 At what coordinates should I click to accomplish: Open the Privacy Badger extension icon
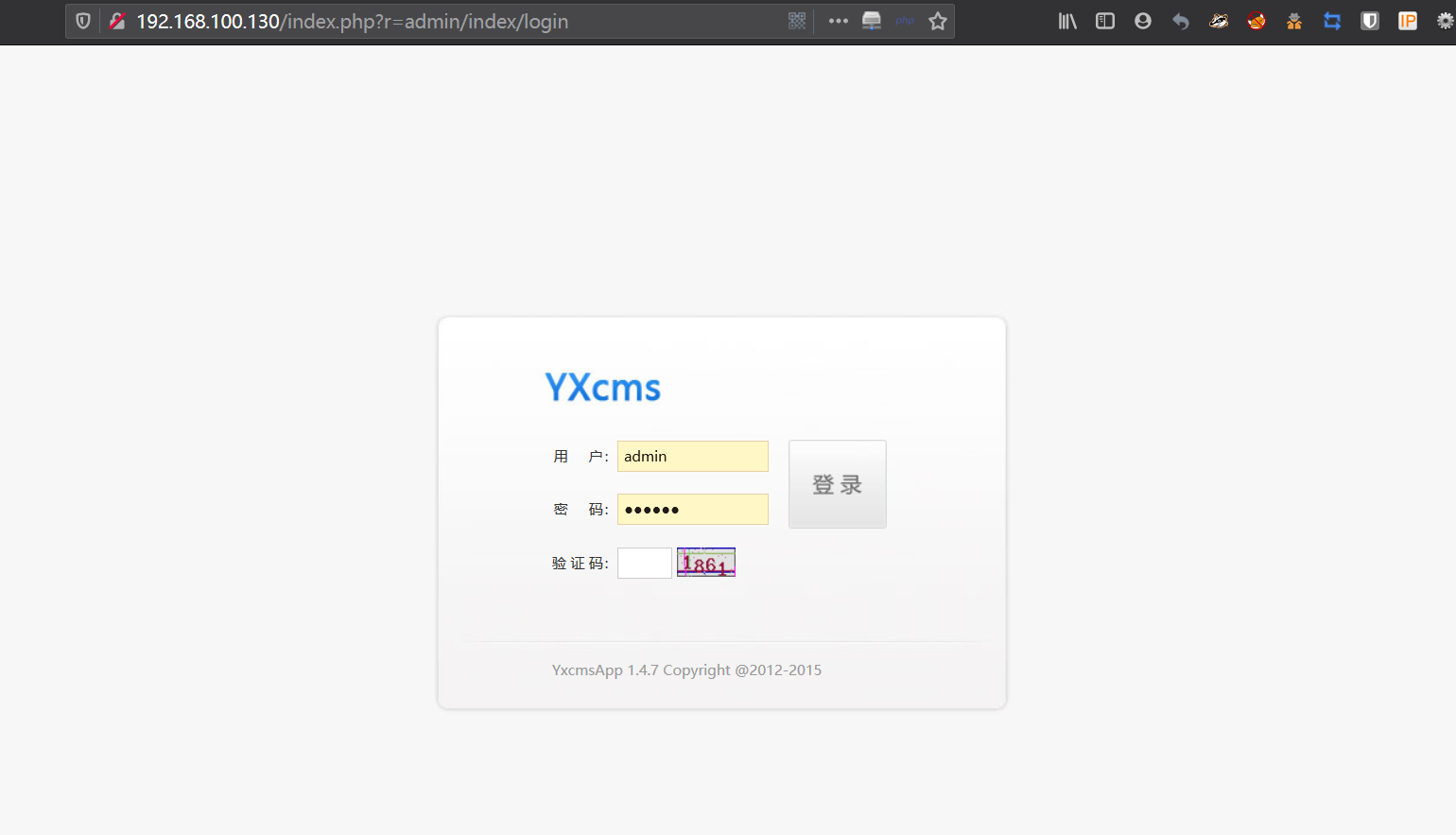point(1218,21)
